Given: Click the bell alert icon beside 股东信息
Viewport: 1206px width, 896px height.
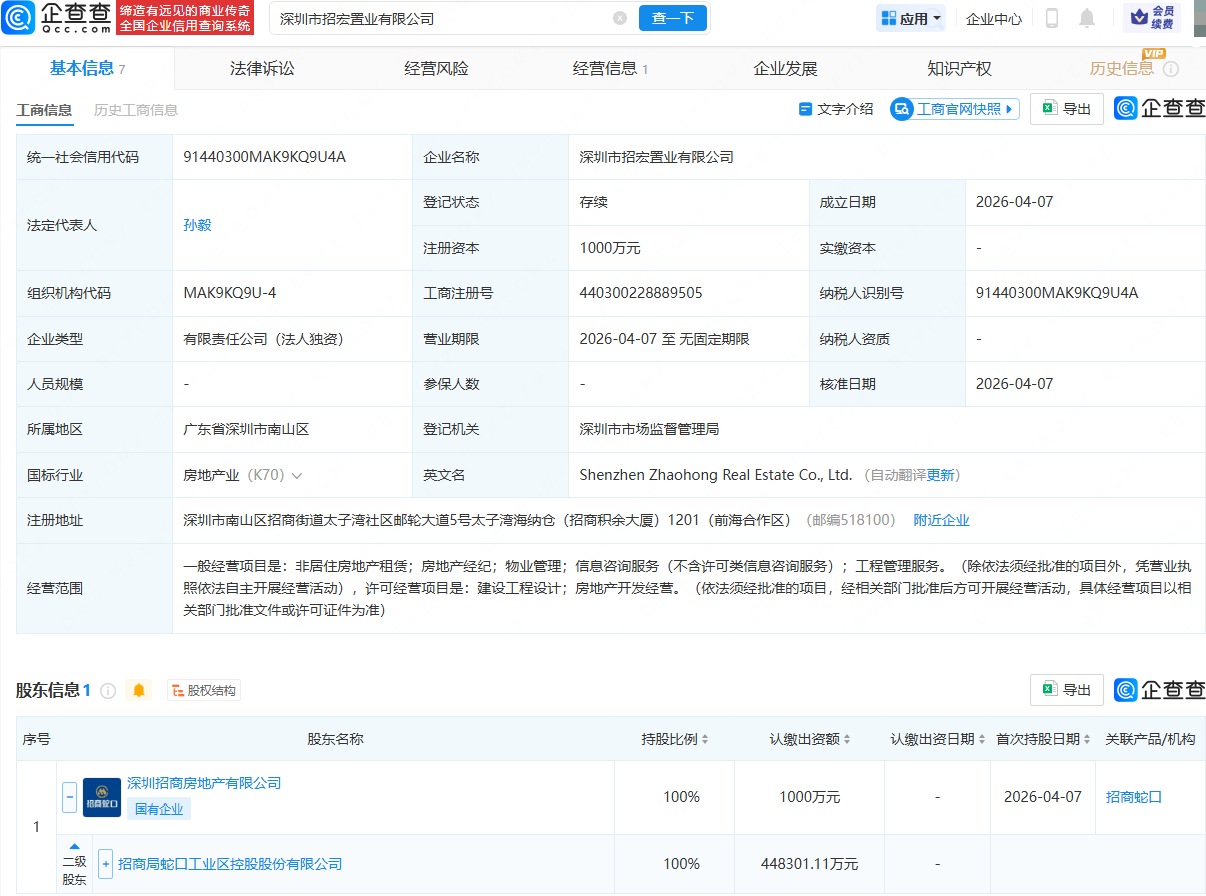Looking at the screenshot, I should [x=138, y=689].
